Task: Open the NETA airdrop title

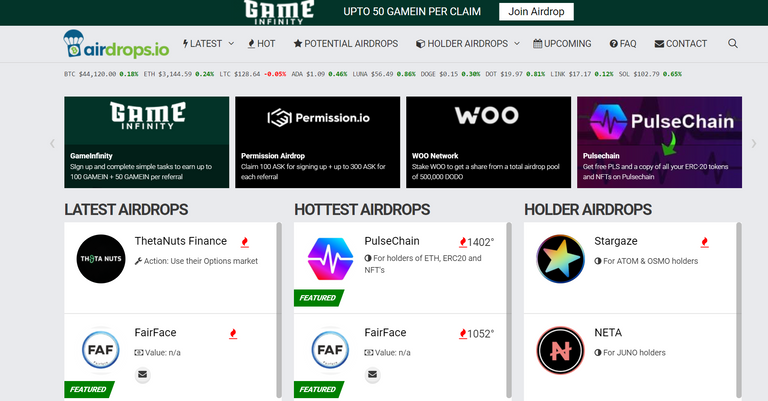Action: coord(608,332)
